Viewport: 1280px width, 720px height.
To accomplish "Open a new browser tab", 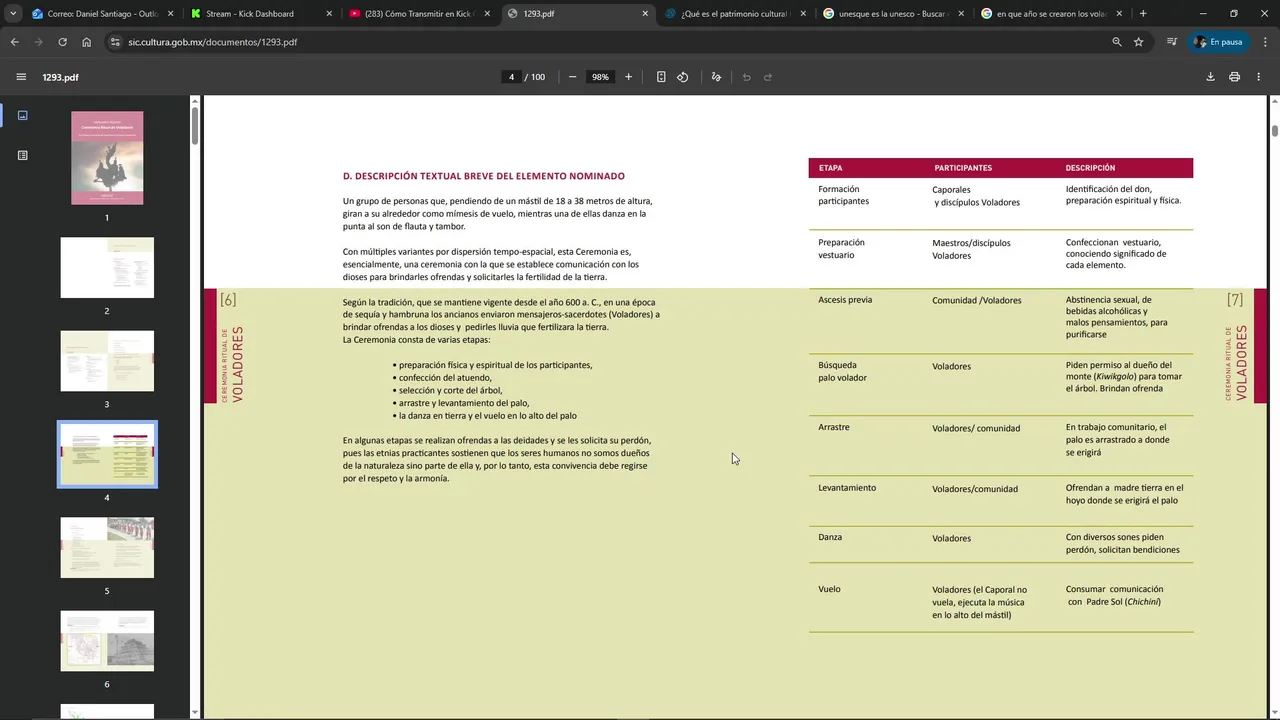I will [1143, 14].
